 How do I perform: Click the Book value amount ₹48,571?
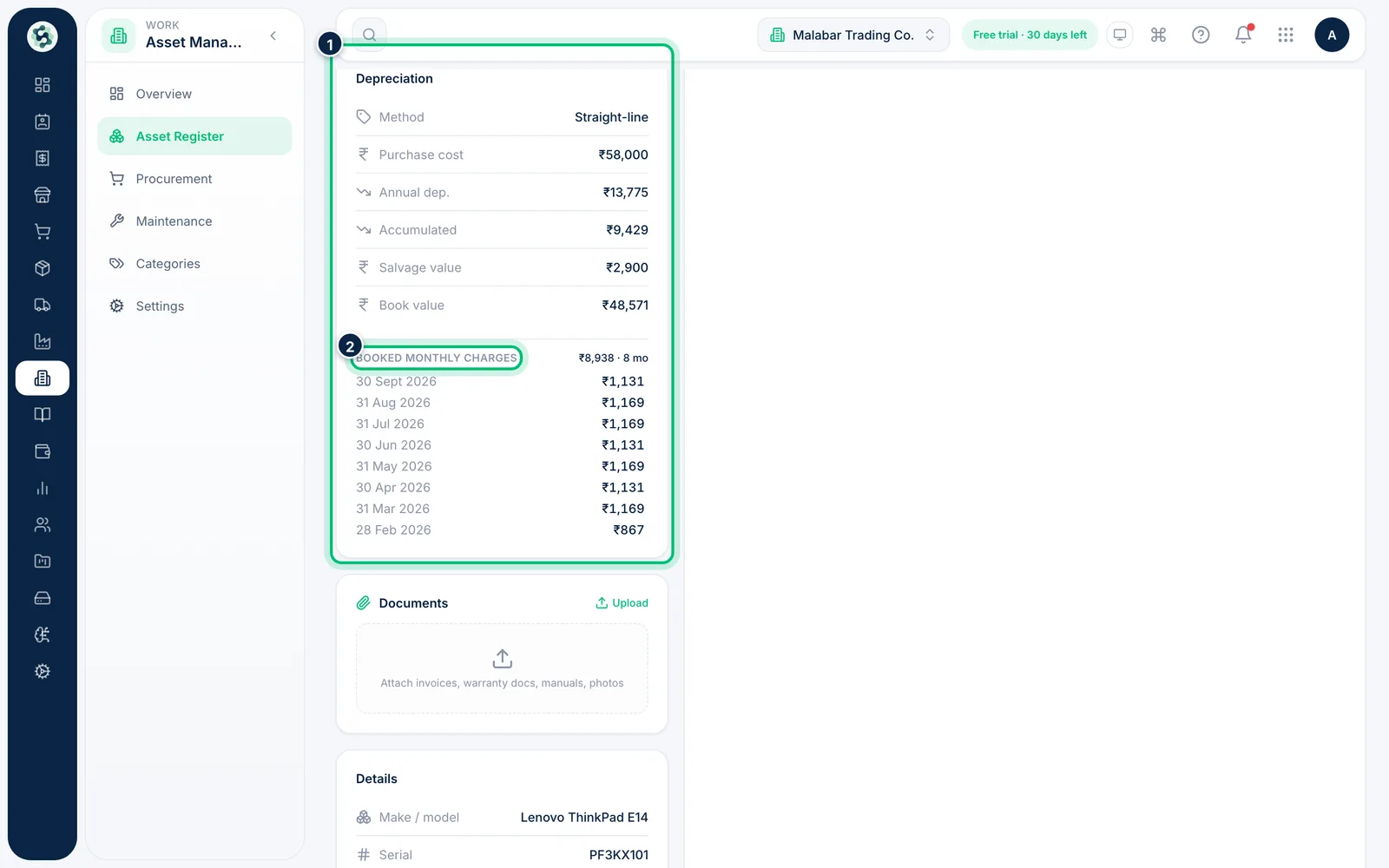pos(625,306)
